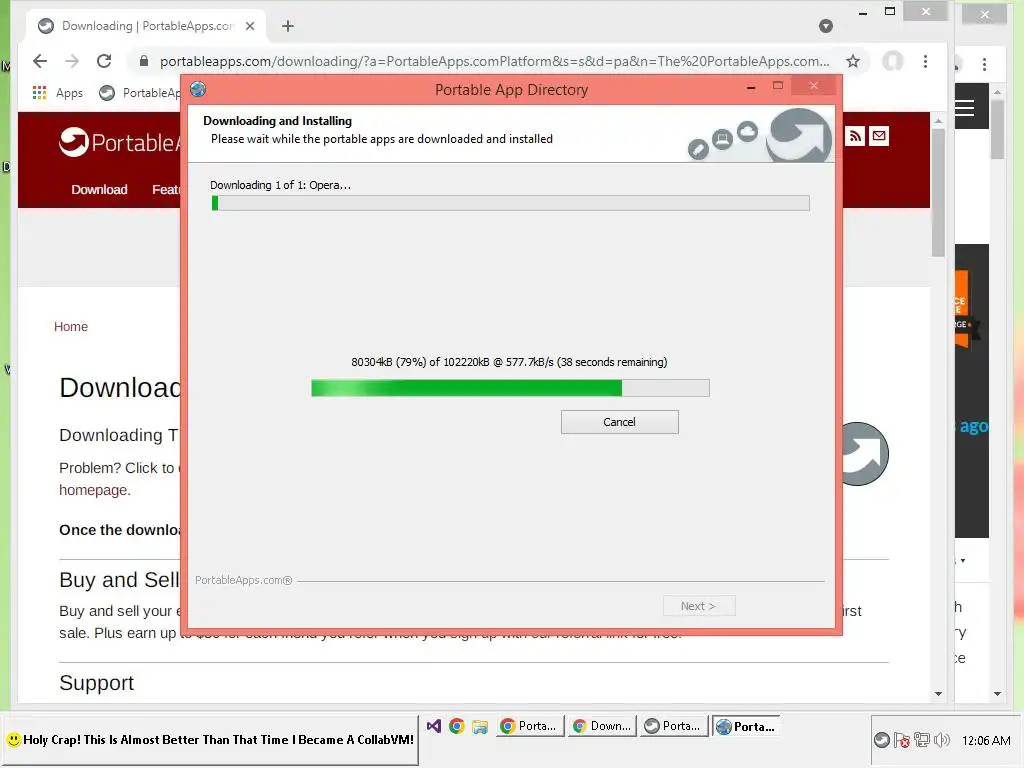Go back in Chrome
Viewport: 1024px width, 768px height.
pos(40,61)
